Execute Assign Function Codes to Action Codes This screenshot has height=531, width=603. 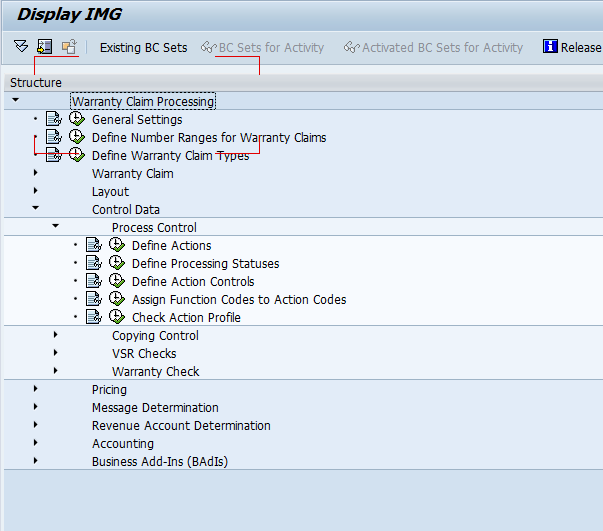[x=117, y=299]
